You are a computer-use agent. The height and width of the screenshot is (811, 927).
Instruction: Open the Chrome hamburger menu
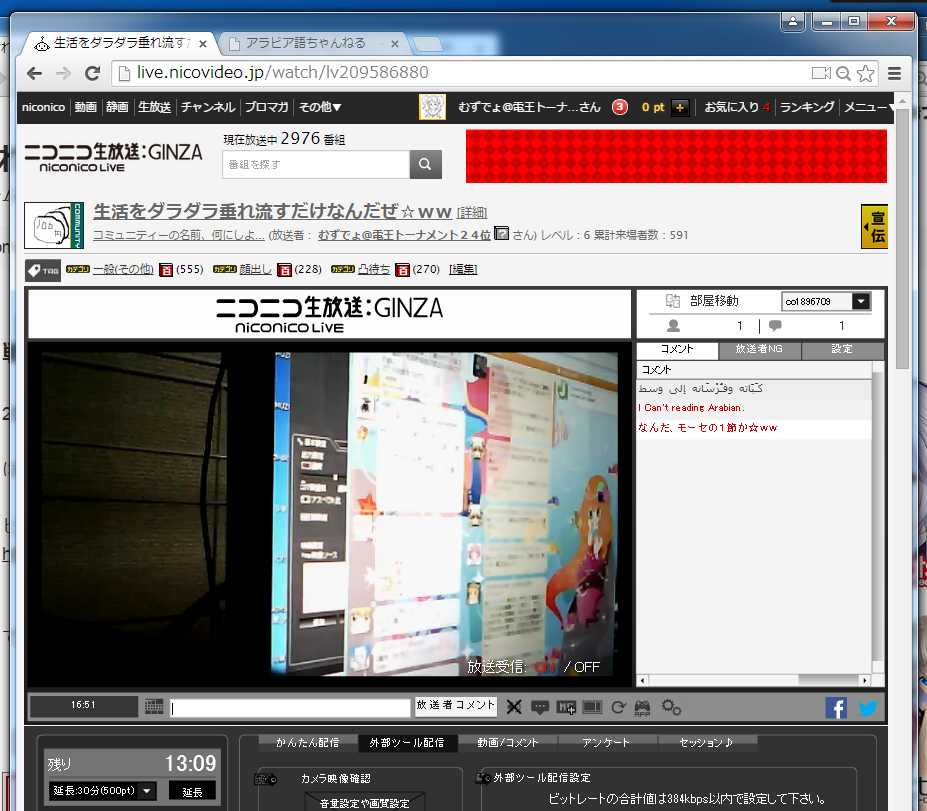(894, 73)
